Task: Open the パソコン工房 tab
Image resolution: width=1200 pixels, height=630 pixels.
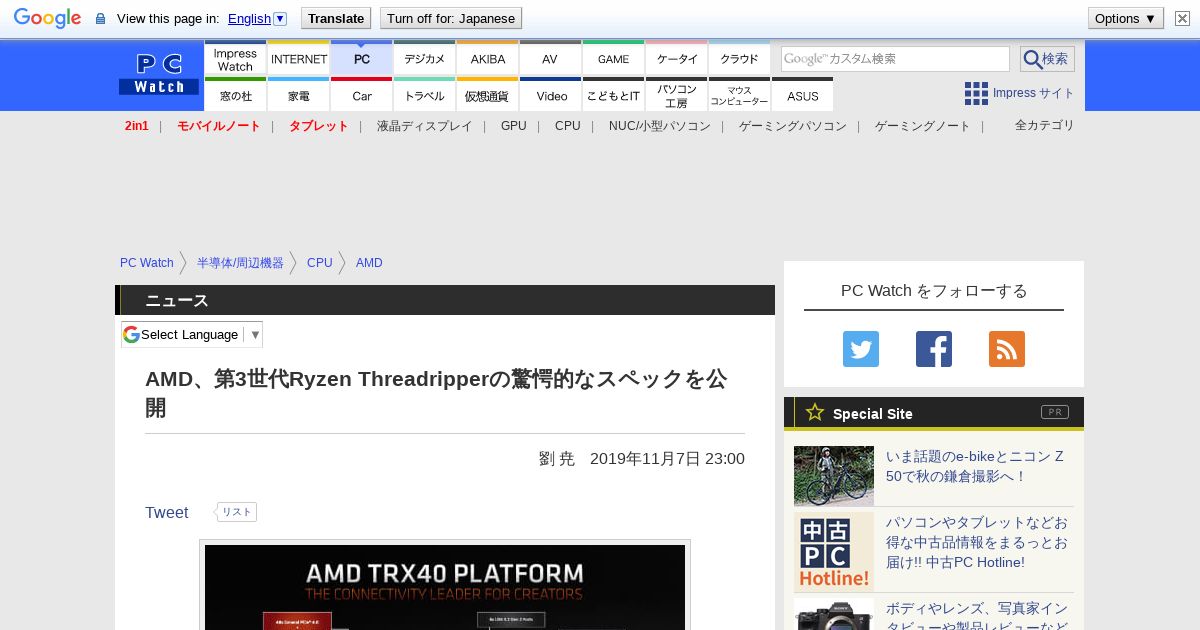Action: tap(677, 95)
